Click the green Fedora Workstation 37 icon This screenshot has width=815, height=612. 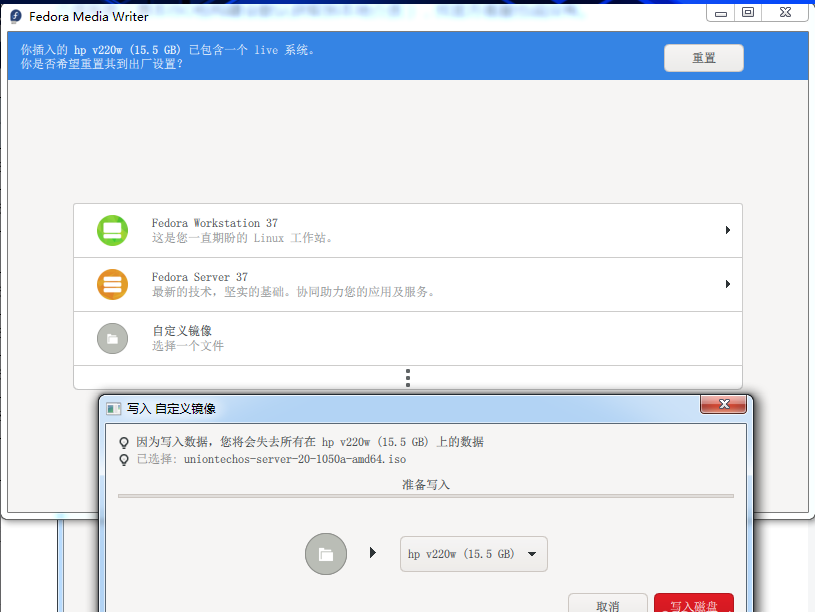[x=112, y=230]
